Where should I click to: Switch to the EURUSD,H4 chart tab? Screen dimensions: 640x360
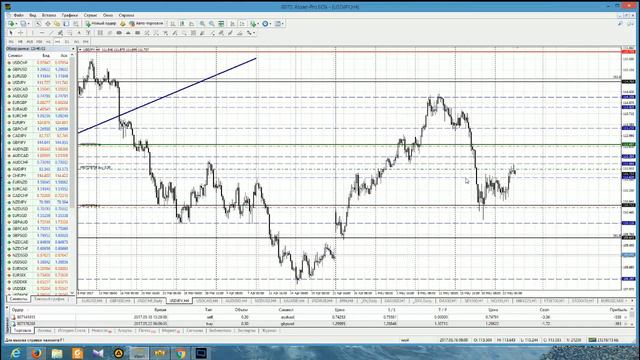pyautogui.click(x=92, y=301)
